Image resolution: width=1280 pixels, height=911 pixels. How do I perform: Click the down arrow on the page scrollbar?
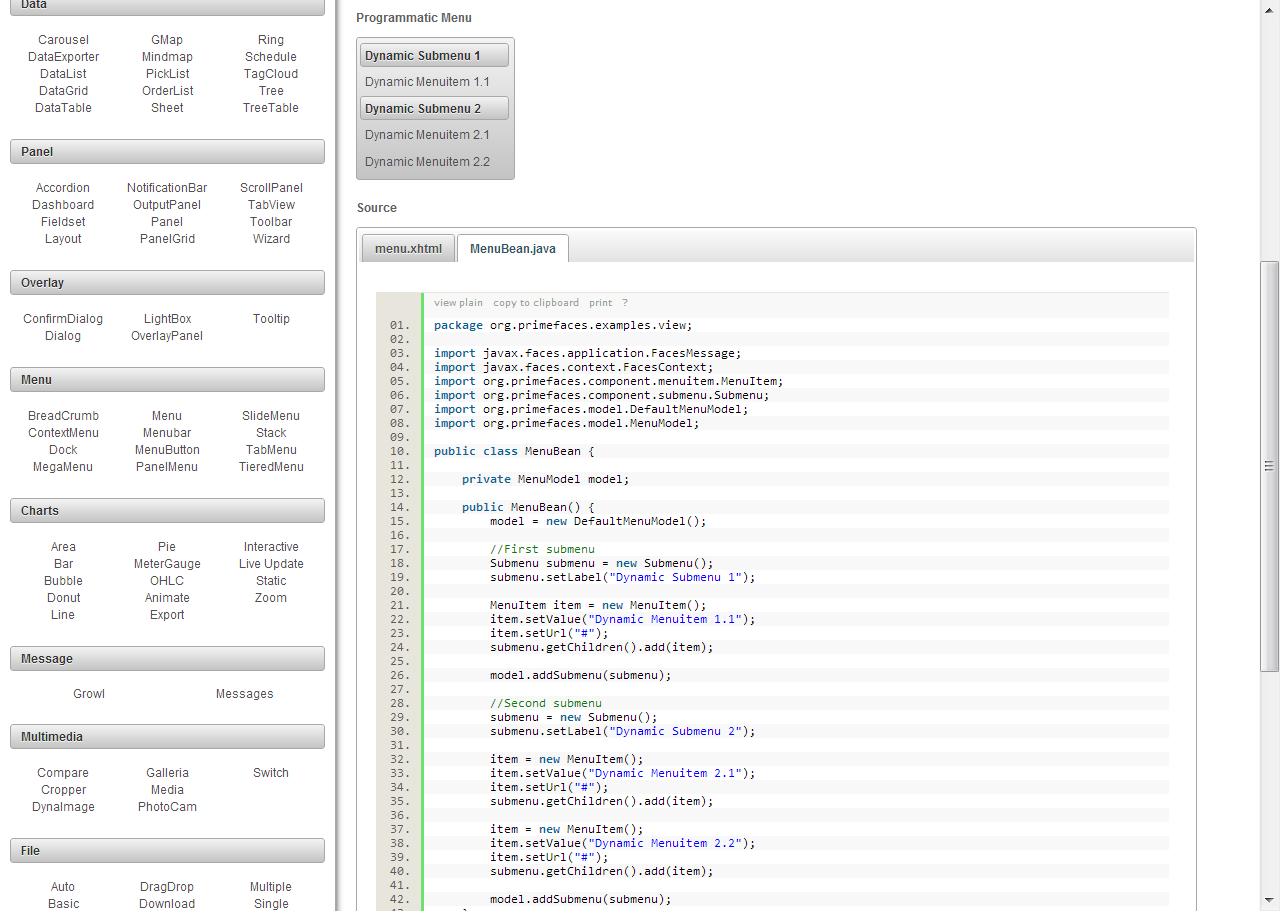(x=1269, y=901)
